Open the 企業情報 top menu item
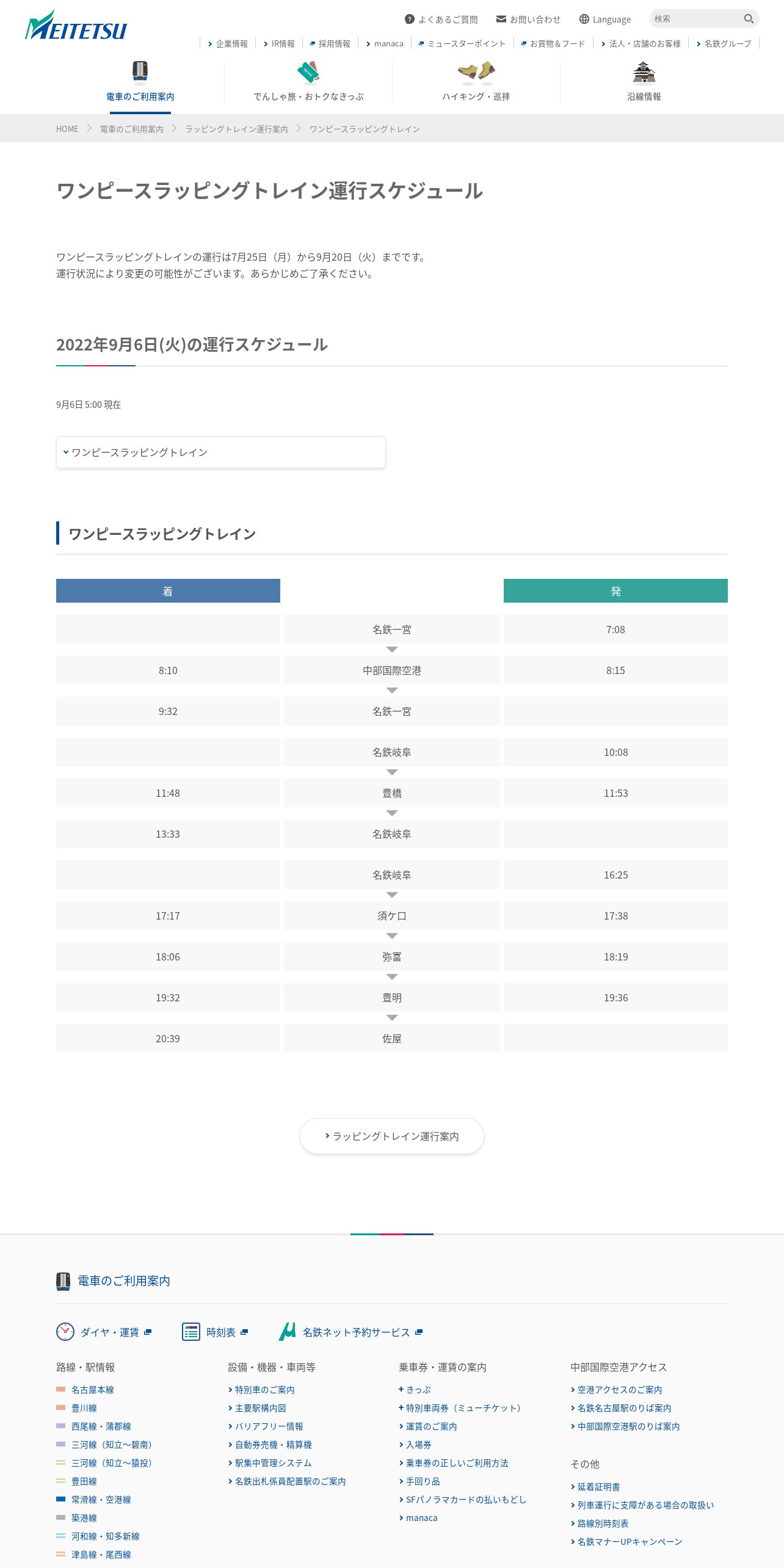This screenshot has height=1568, width=784. [x=228, y=43]
